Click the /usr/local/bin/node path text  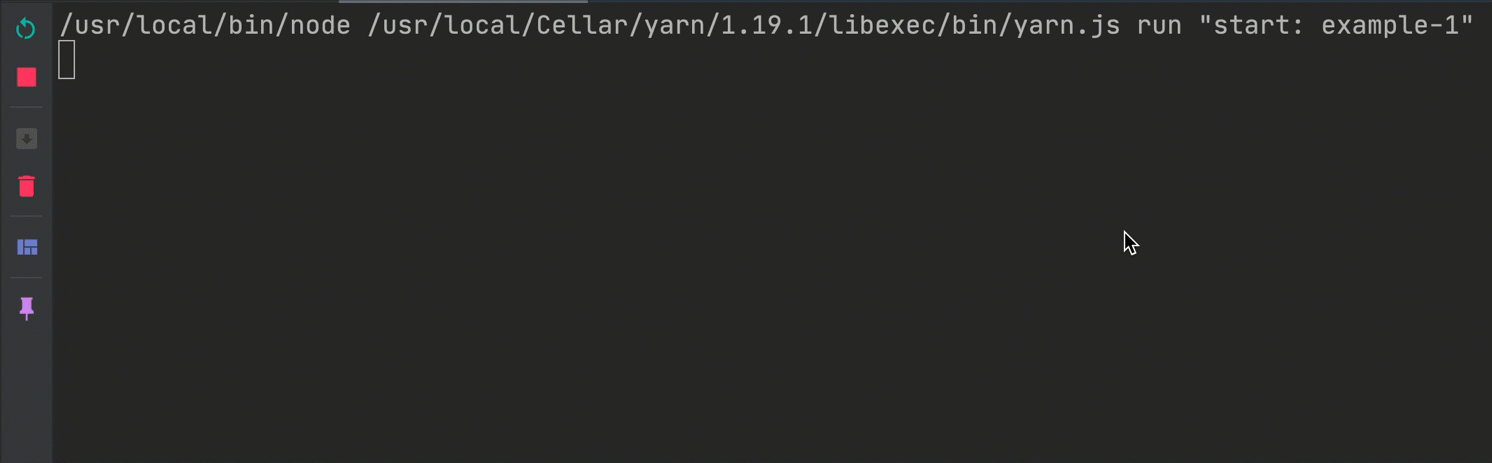click(204, 26)
